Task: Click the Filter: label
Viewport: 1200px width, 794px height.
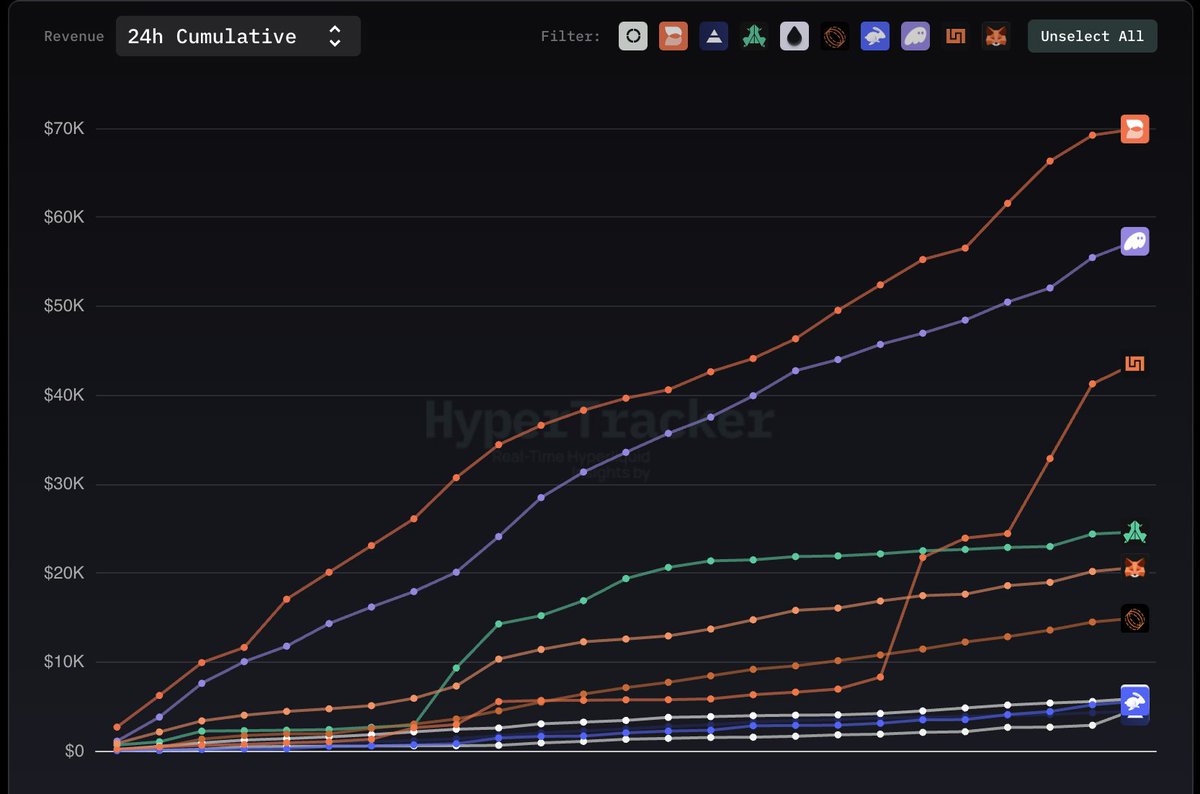Action: pyautogui.click(x=571, y=37)
